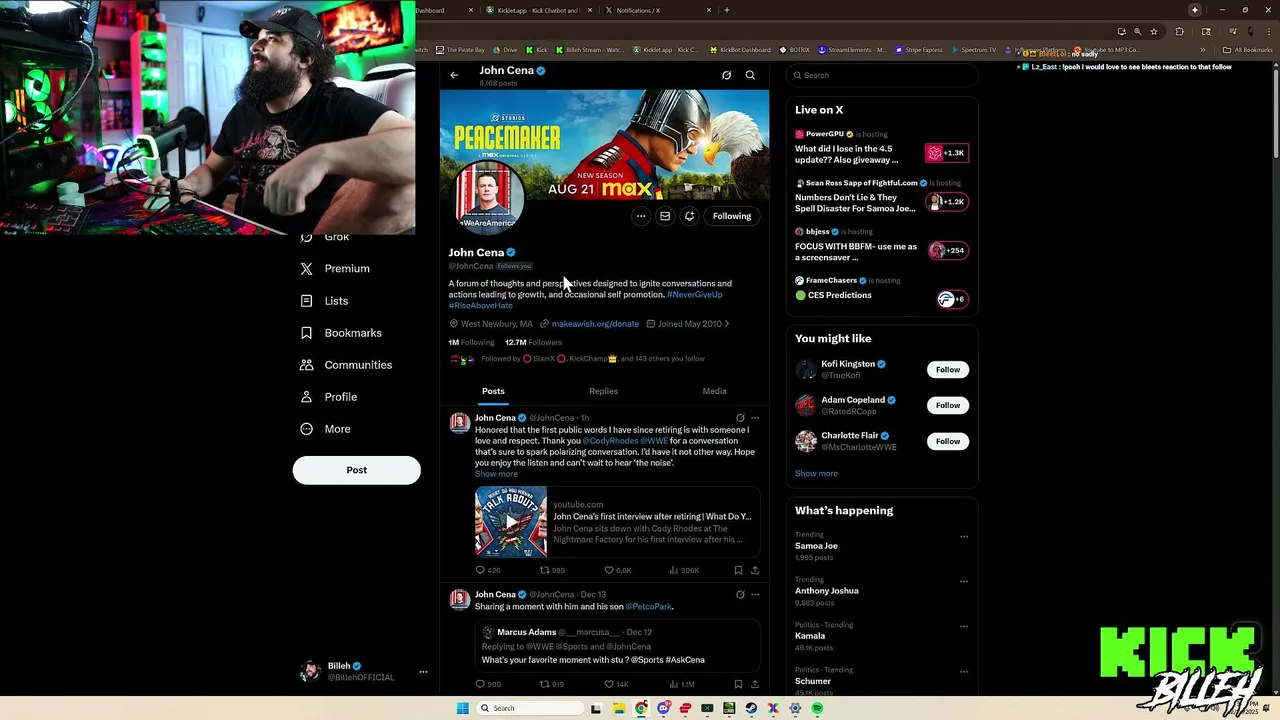The height and width of the screenshot is (720, 1280).
Task: Open Bookmarks in the left sidebar
Action: point(341,333)
